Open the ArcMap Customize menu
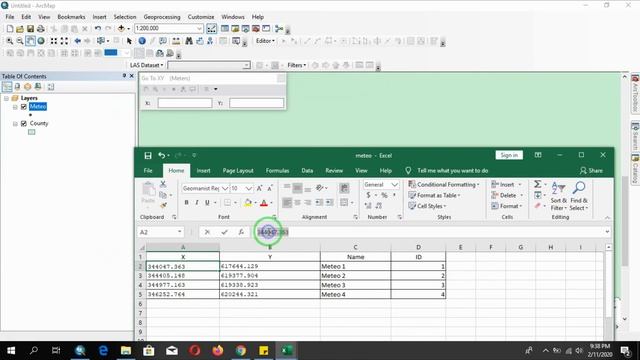This screenshot has height=360, width=640. coord(201,17)
